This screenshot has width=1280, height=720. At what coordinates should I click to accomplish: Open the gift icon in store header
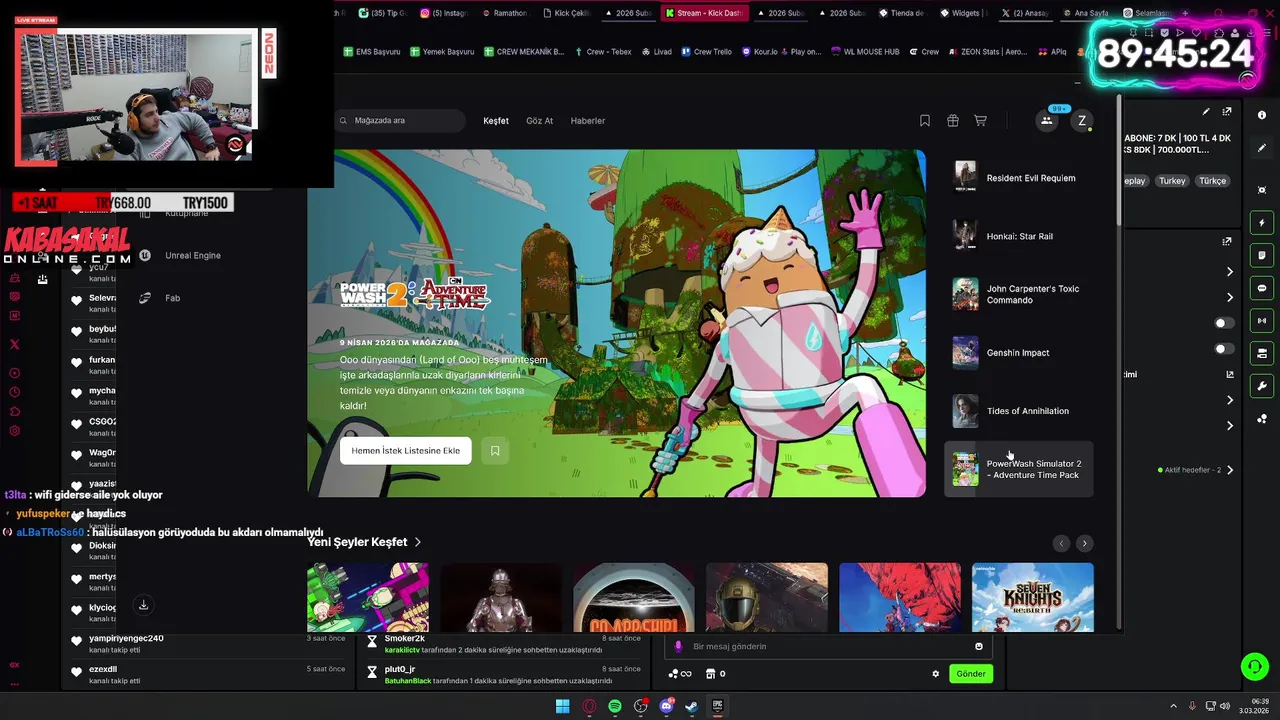(953, 121)
